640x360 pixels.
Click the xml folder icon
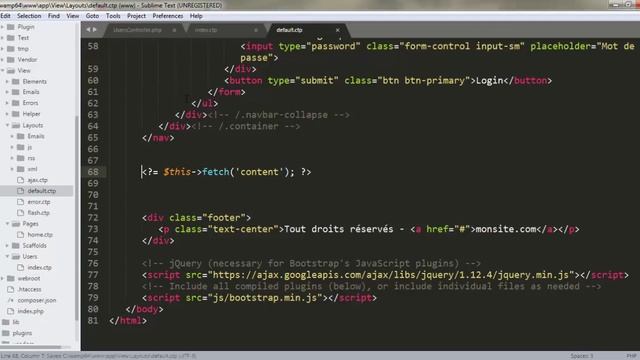(x=20, y=169)
